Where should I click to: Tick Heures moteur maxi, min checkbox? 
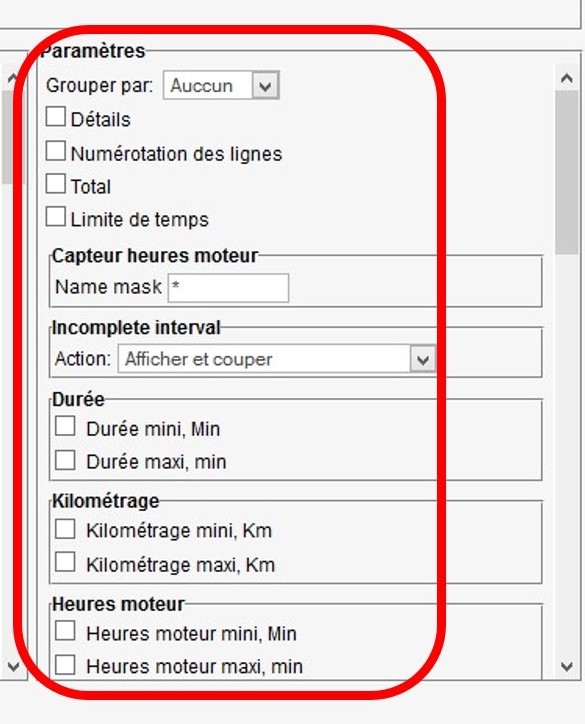[65, 665]
